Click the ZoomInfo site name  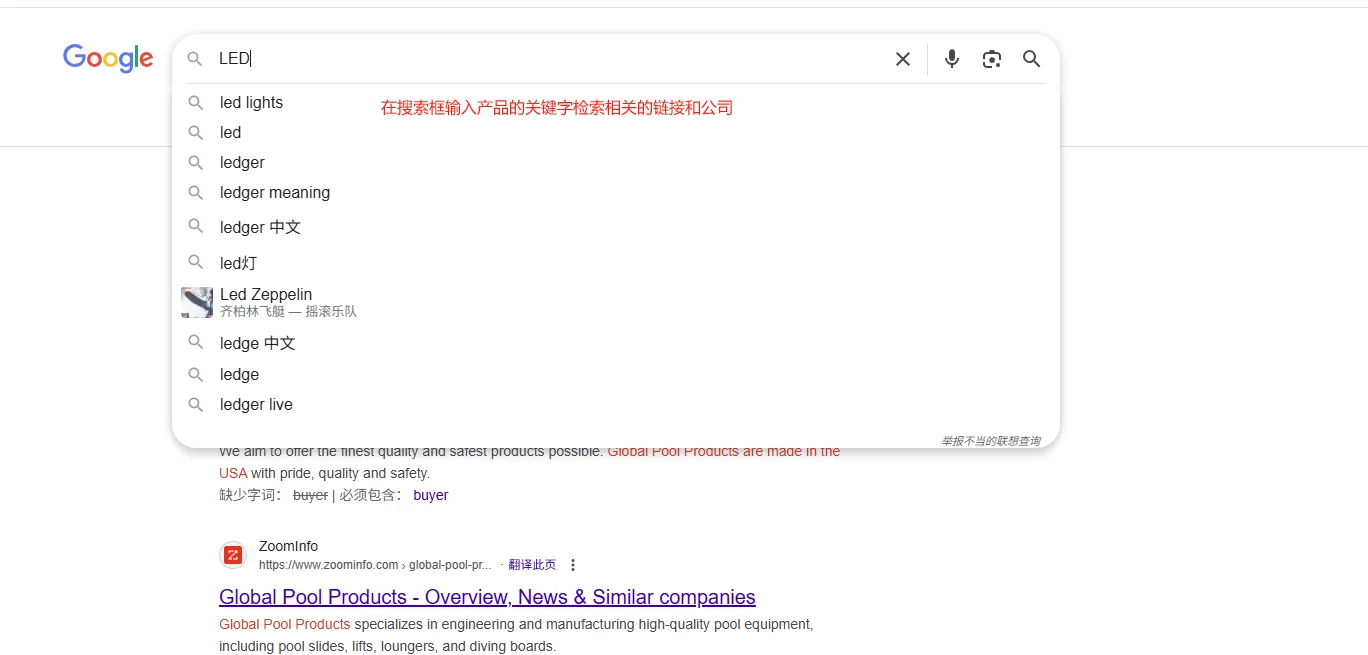(288, 546)
